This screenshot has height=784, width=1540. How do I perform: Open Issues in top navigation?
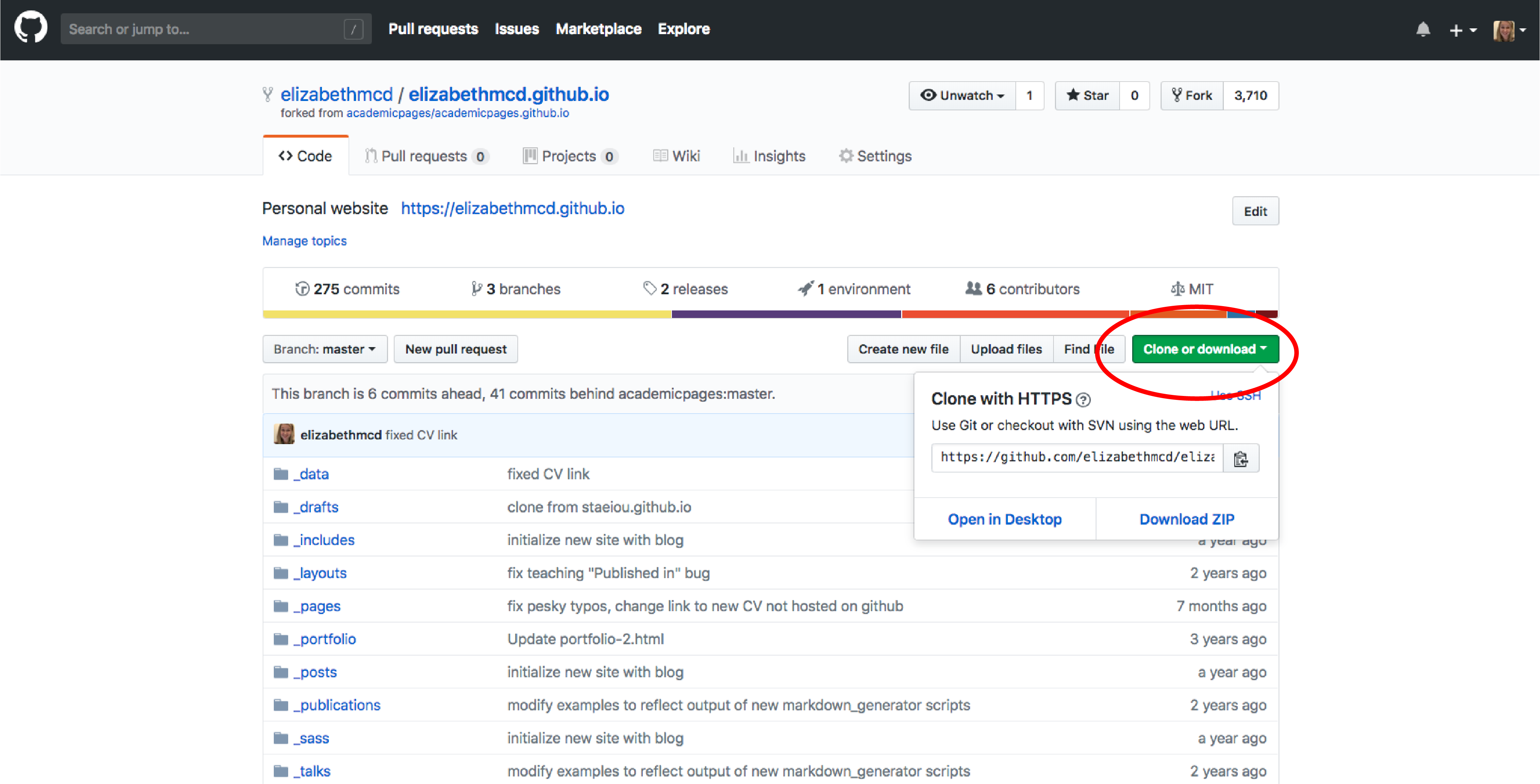pos(517,29)
